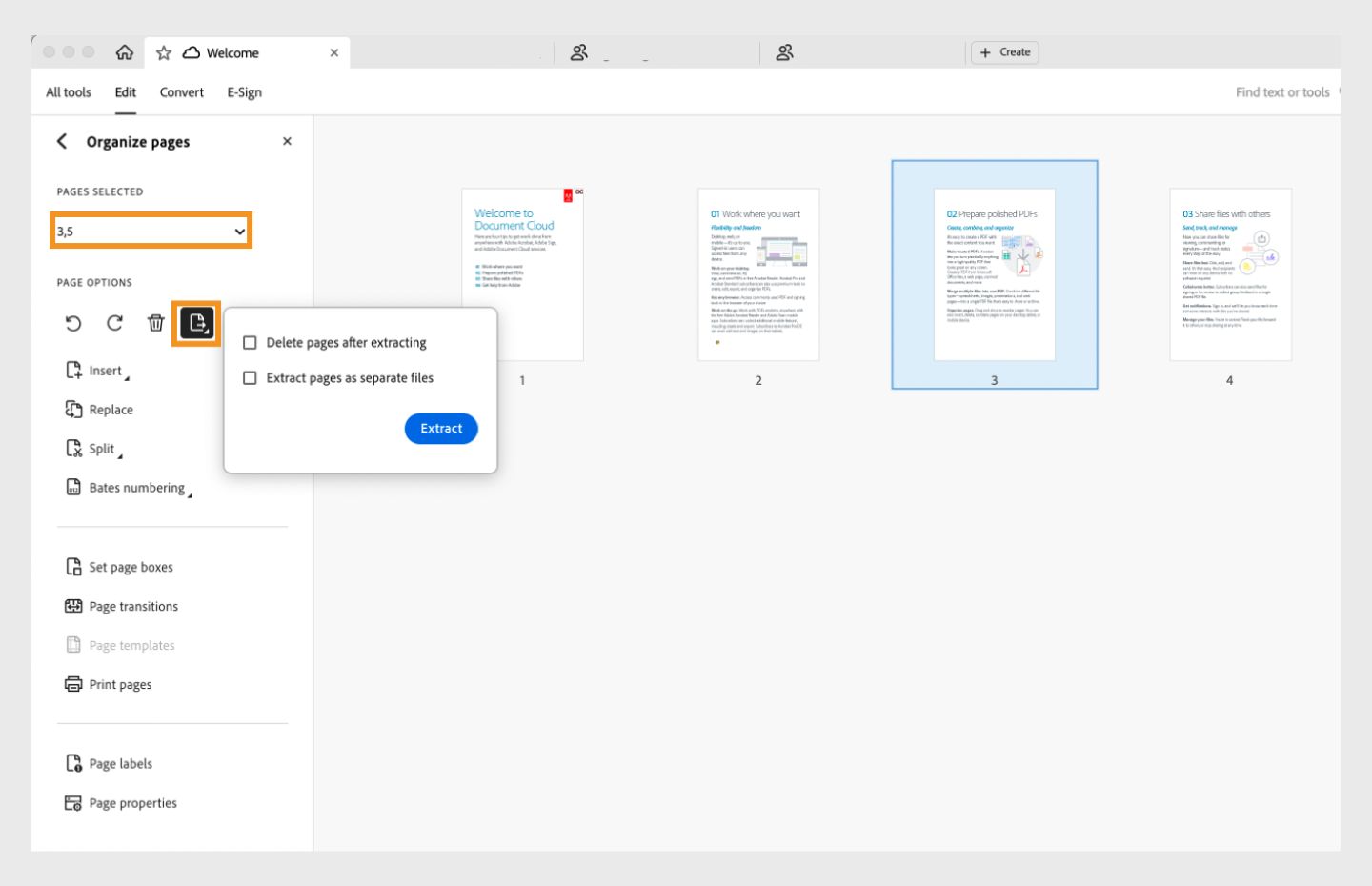Click the delete pages trash icon
The width and height of the screenshot is (1372, 886).
pos(154,323)
